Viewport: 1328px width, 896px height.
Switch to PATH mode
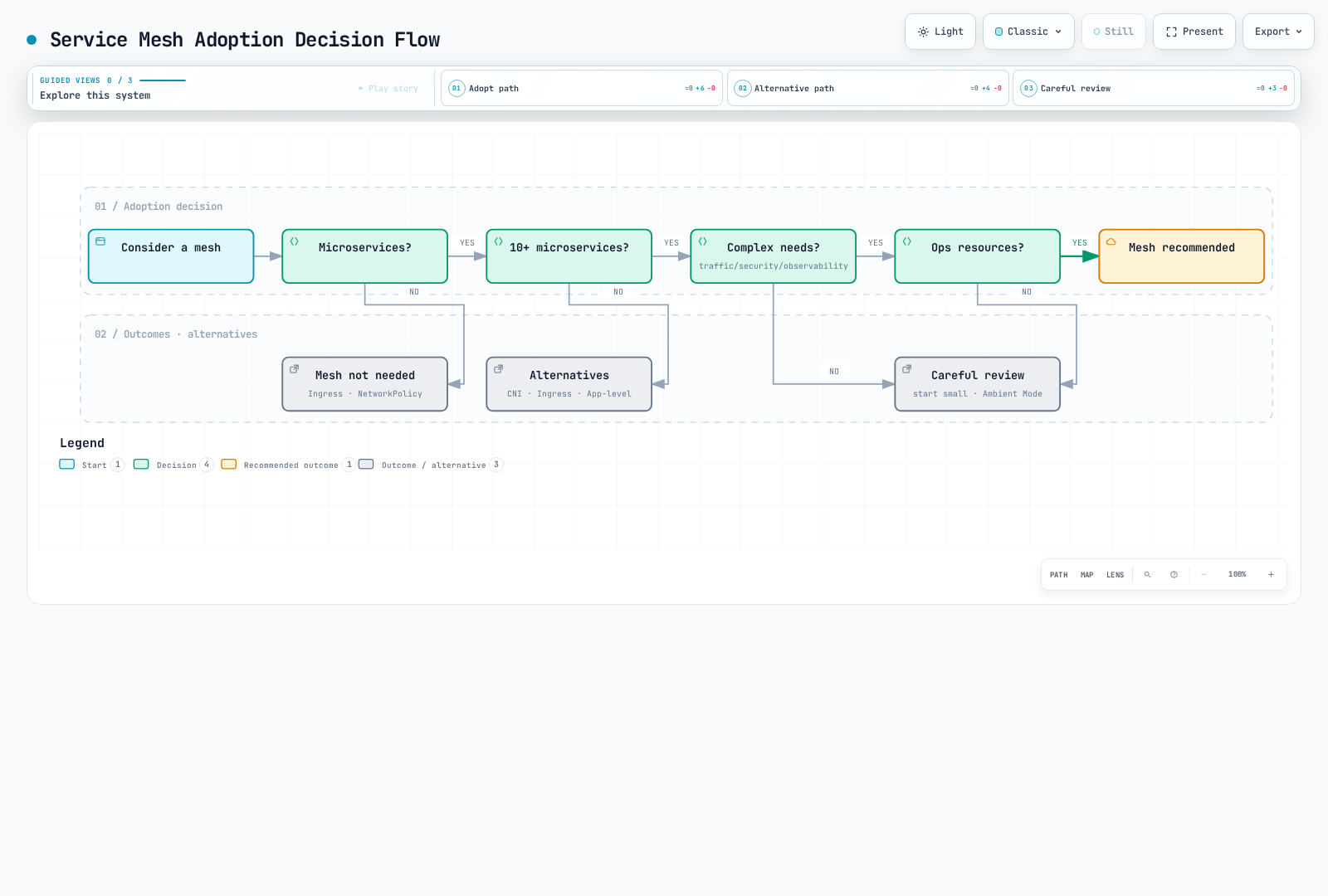(1059, 574)
